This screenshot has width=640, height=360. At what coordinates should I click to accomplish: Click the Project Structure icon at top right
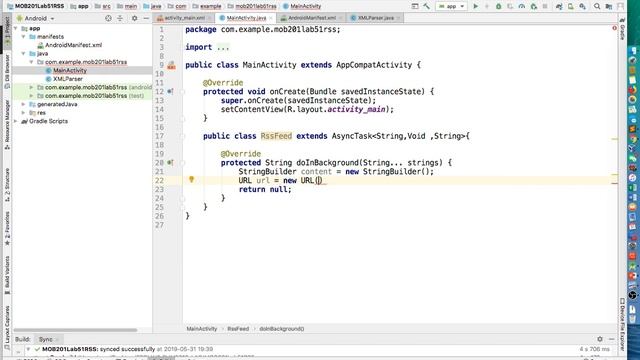[x=609, y=7]
